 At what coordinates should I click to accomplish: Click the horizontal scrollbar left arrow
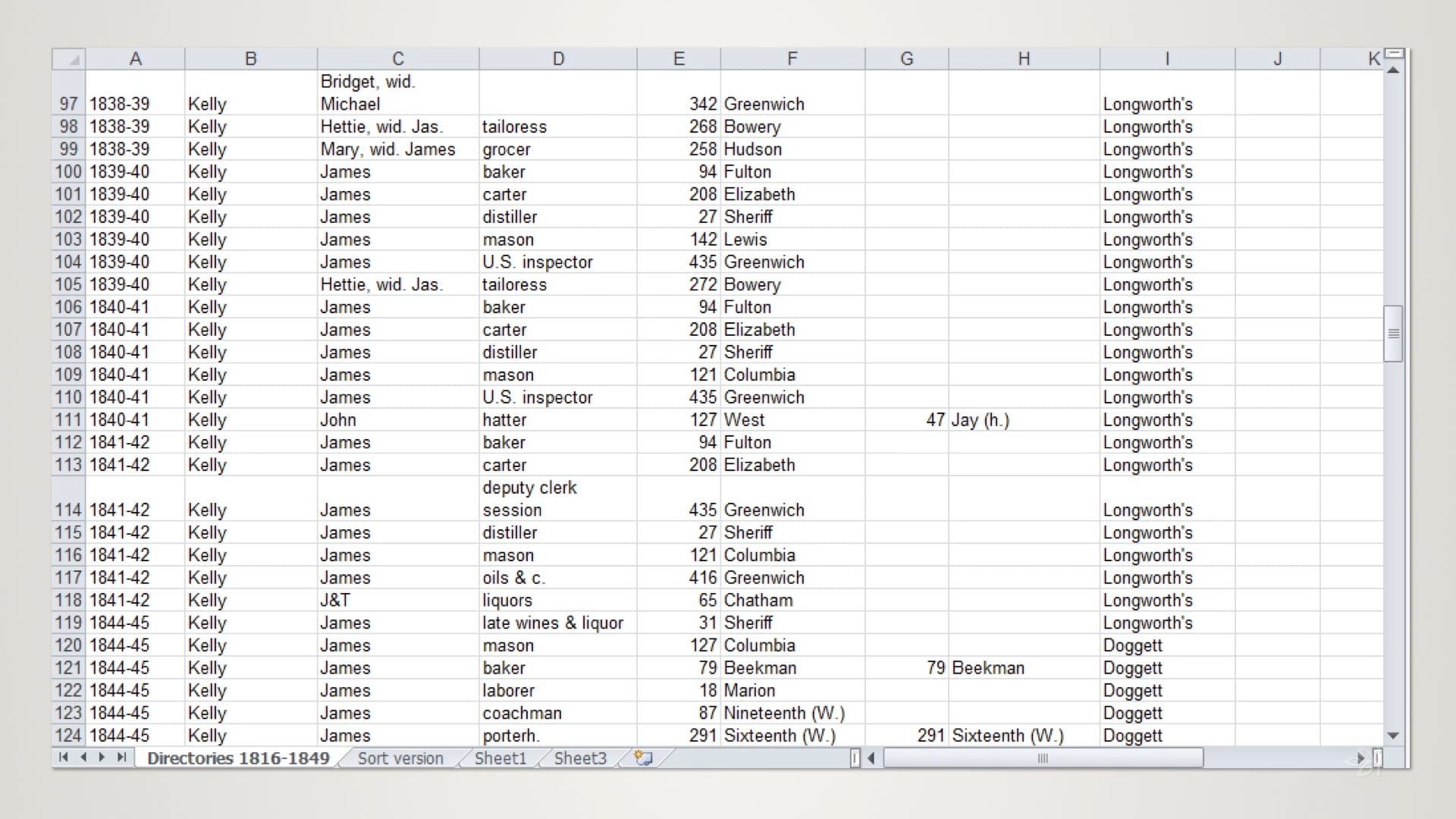point(871,758)
